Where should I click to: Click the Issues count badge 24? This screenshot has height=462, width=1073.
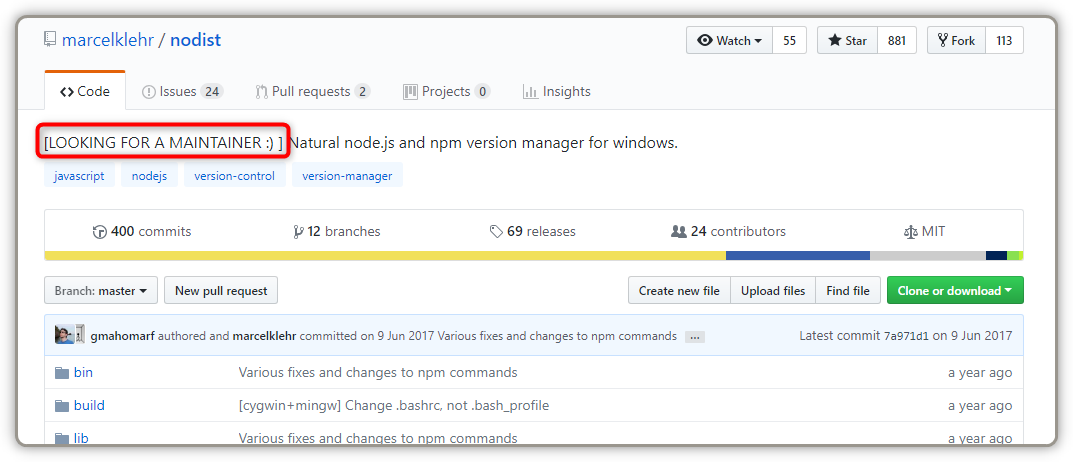[x=212, y=92]
